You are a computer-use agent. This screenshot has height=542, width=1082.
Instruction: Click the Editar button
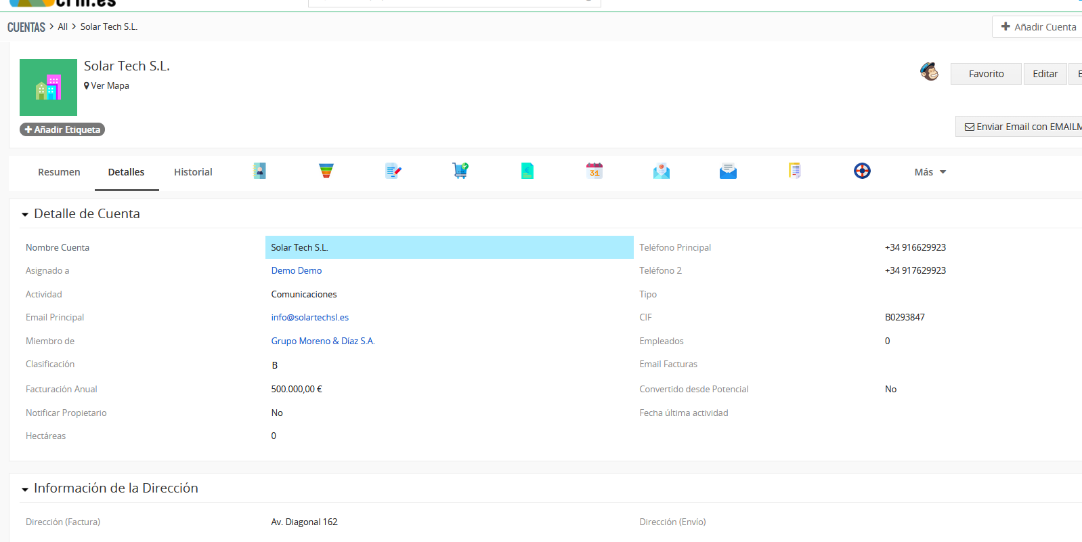click(x=1045, y=74)
